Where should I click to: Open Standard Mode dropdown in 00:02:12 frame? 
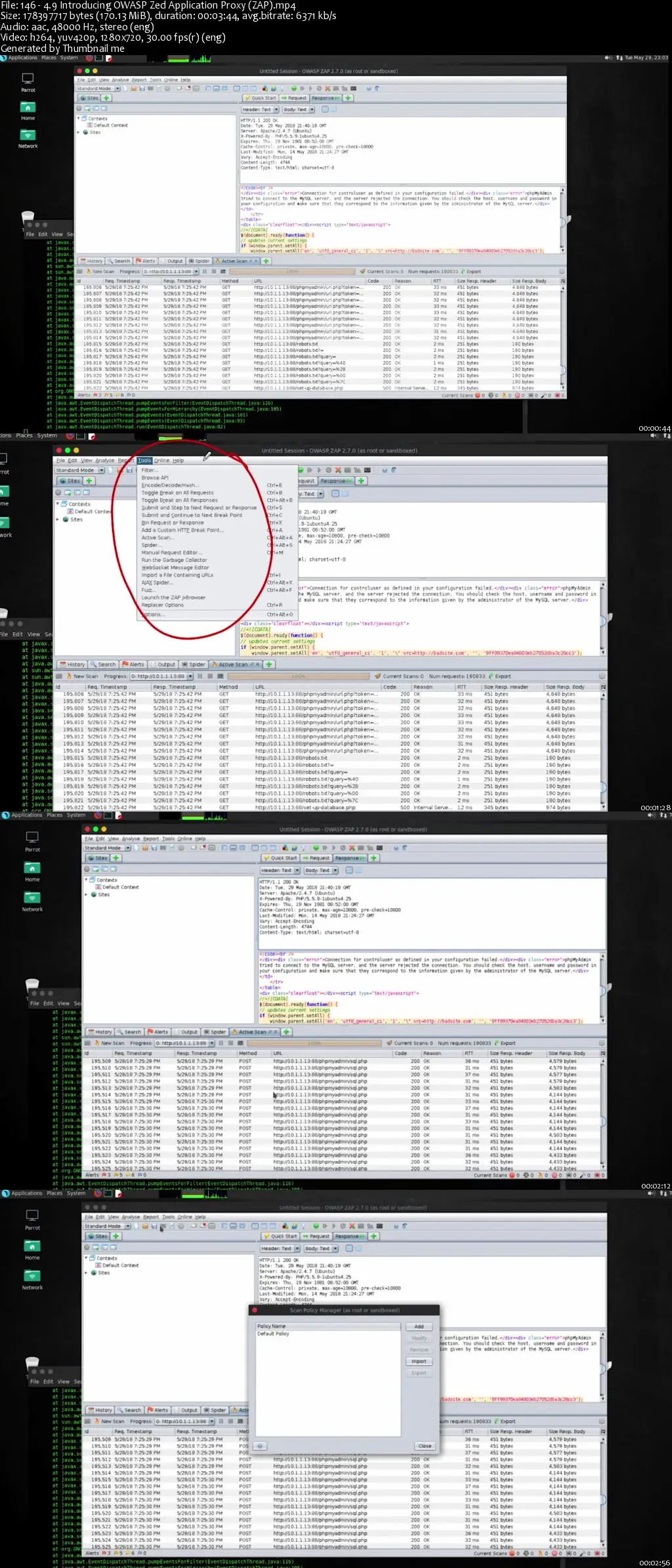pyautogui.click(x=106, y=848)
